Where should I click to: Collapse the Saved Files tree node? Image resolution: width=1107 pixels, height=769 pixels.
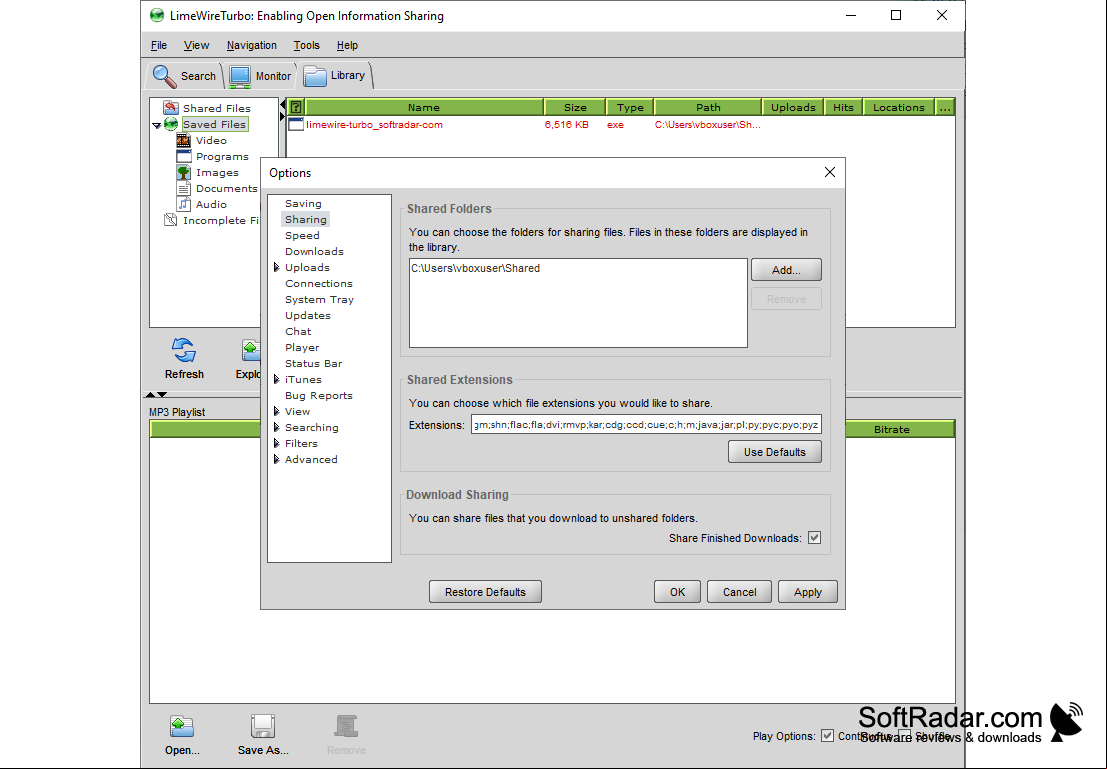coord(156,125)
